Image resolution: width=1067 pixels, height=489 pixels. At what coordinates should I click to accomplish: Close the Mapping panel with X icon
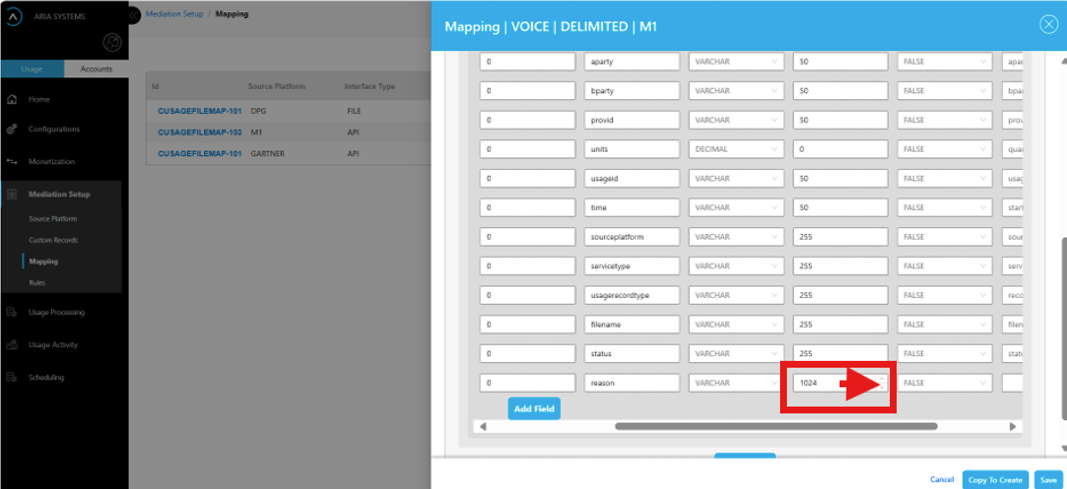pyautogui.click(x=1048, y=25)
